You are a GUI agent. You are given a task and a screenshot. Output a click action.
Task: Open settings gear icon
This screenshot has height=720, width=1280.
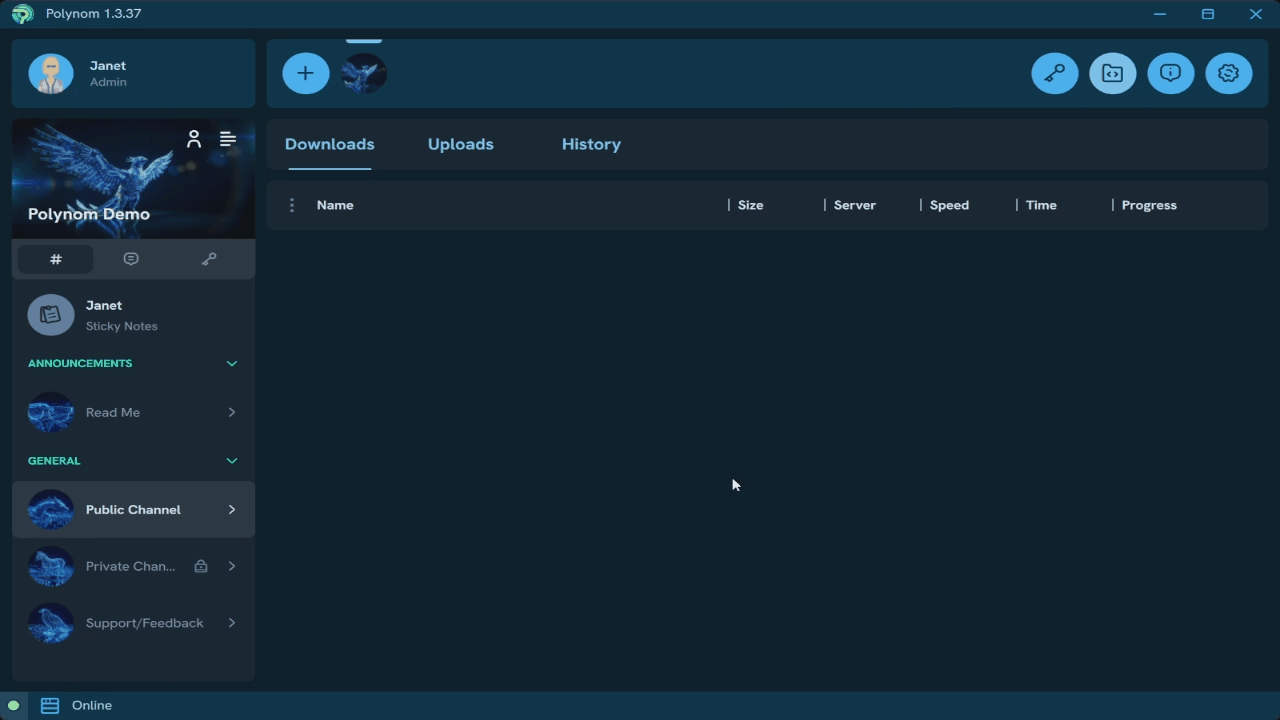[1228, 73]
